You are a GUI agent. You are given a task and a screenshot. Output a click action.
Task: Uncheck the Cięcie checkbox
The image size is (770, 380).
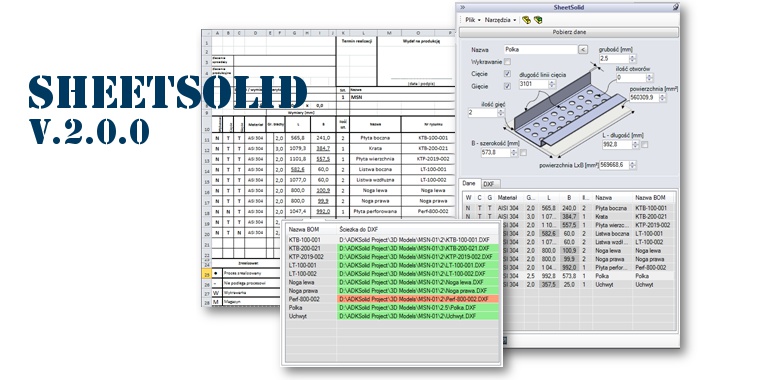pos(507,74)
